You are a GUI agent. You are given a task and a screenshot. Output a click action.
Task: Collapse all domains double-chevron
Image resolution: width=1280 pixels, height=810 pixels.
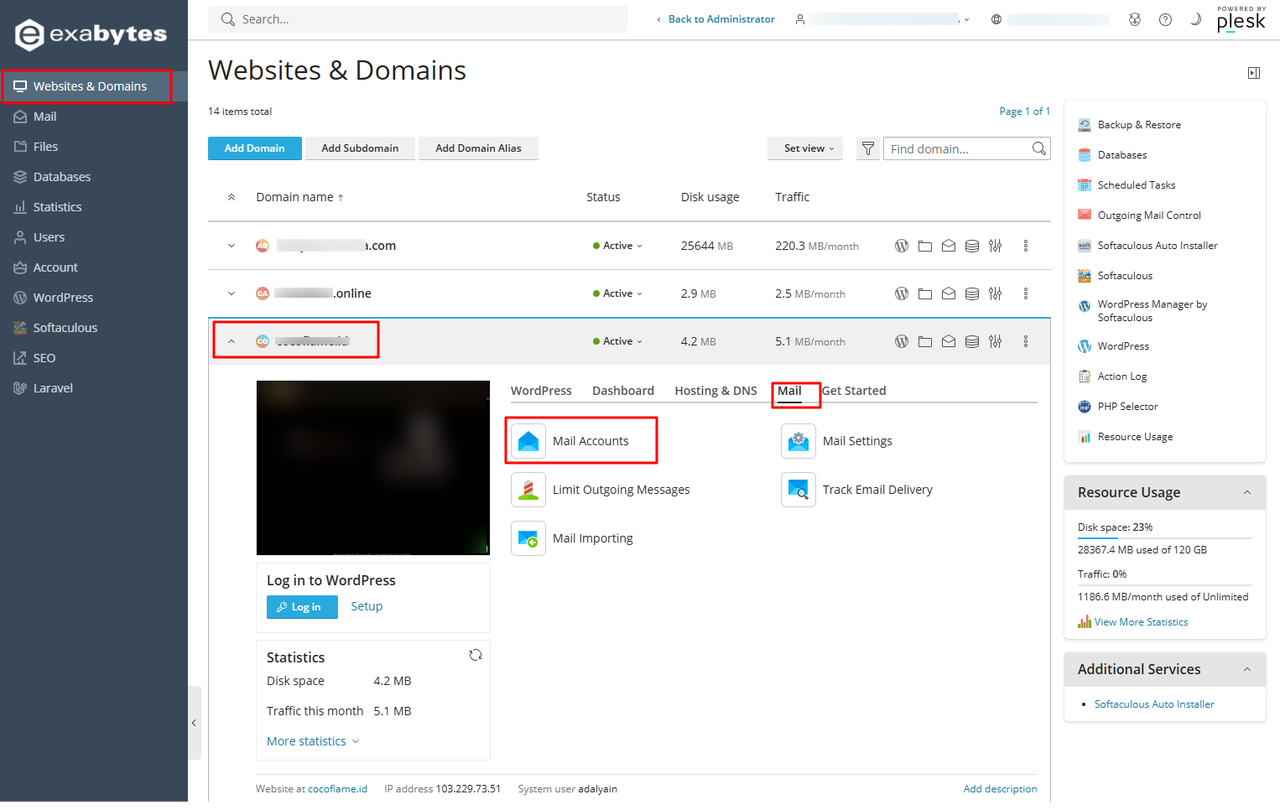click(x=231, y=198)
